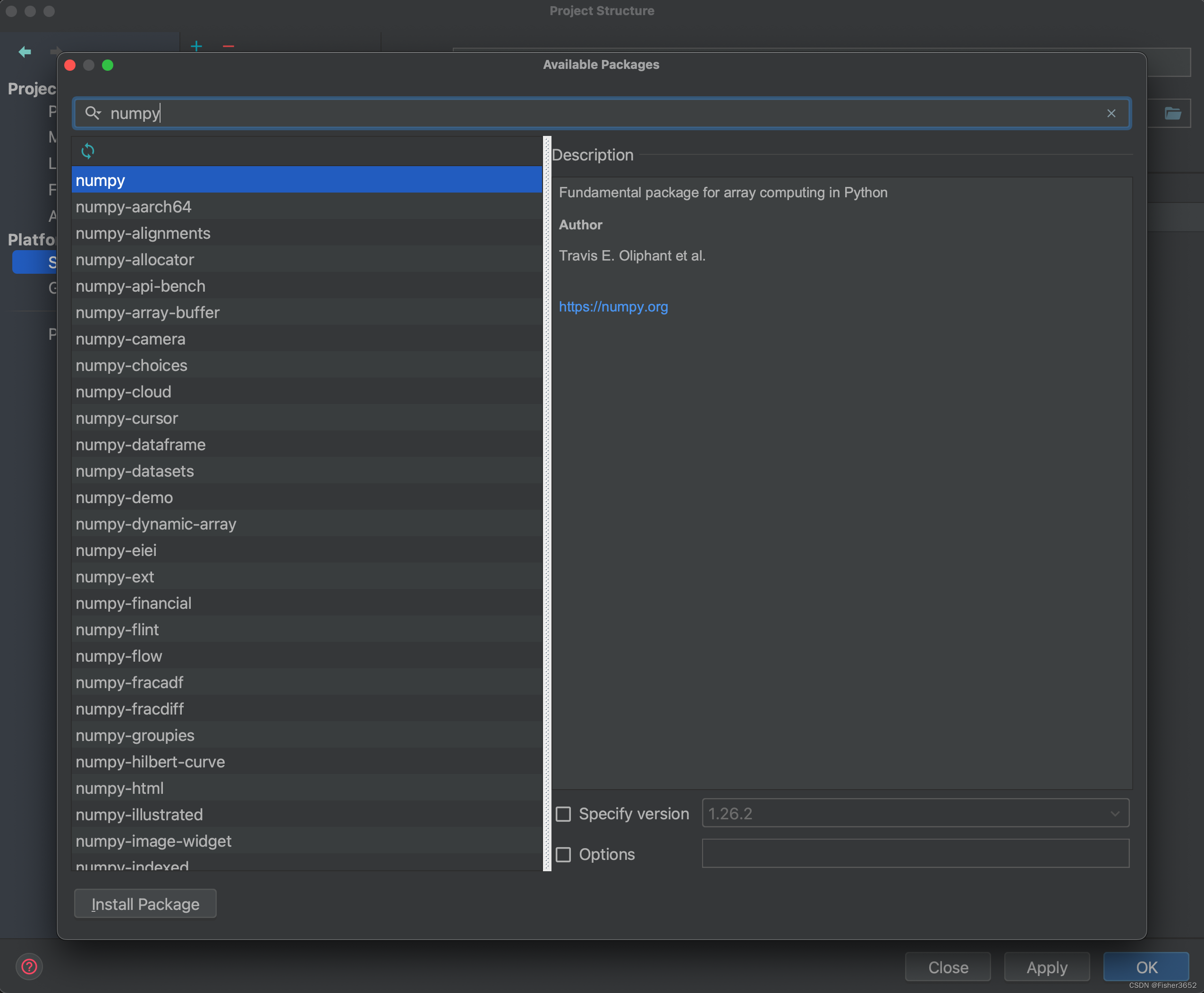Click the Options text input field
The width and height of the screenshot is (1204, 993).
coord(915,853)
